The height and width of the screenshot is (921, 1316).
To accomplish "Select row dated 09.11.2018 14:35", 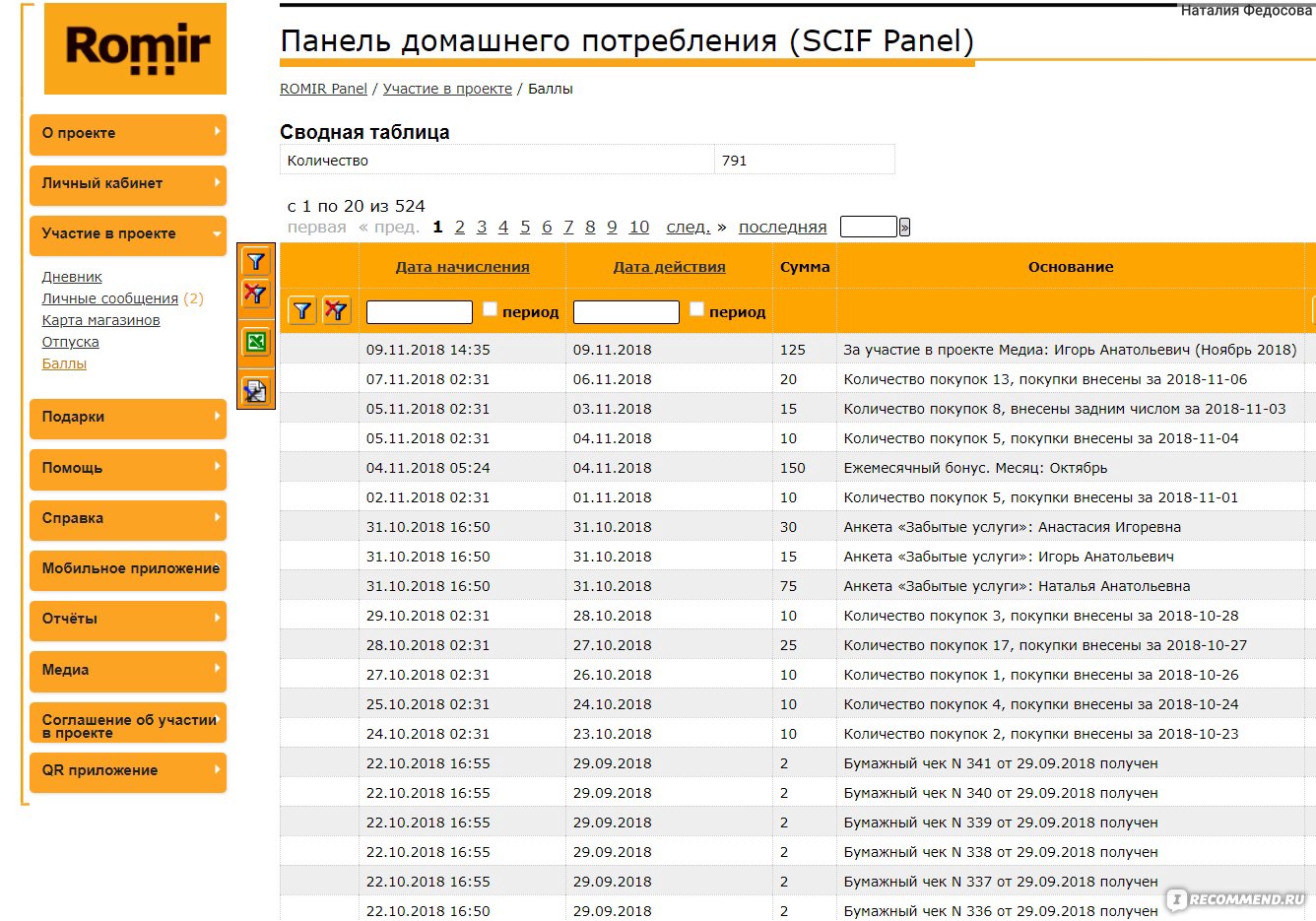I will pos(428,350).
